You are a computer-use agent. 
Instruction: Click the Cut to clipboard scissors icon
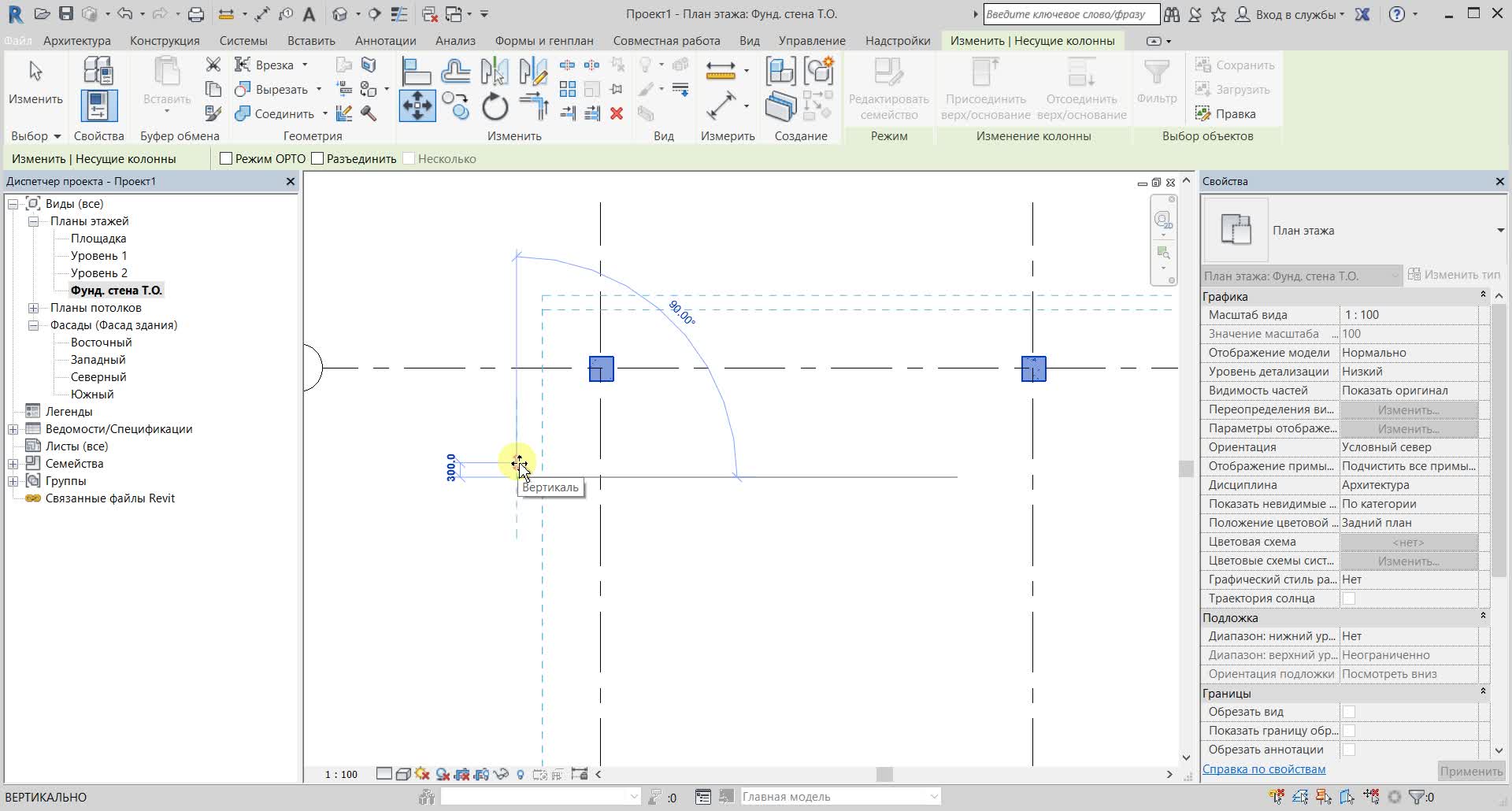click(213, 65)
